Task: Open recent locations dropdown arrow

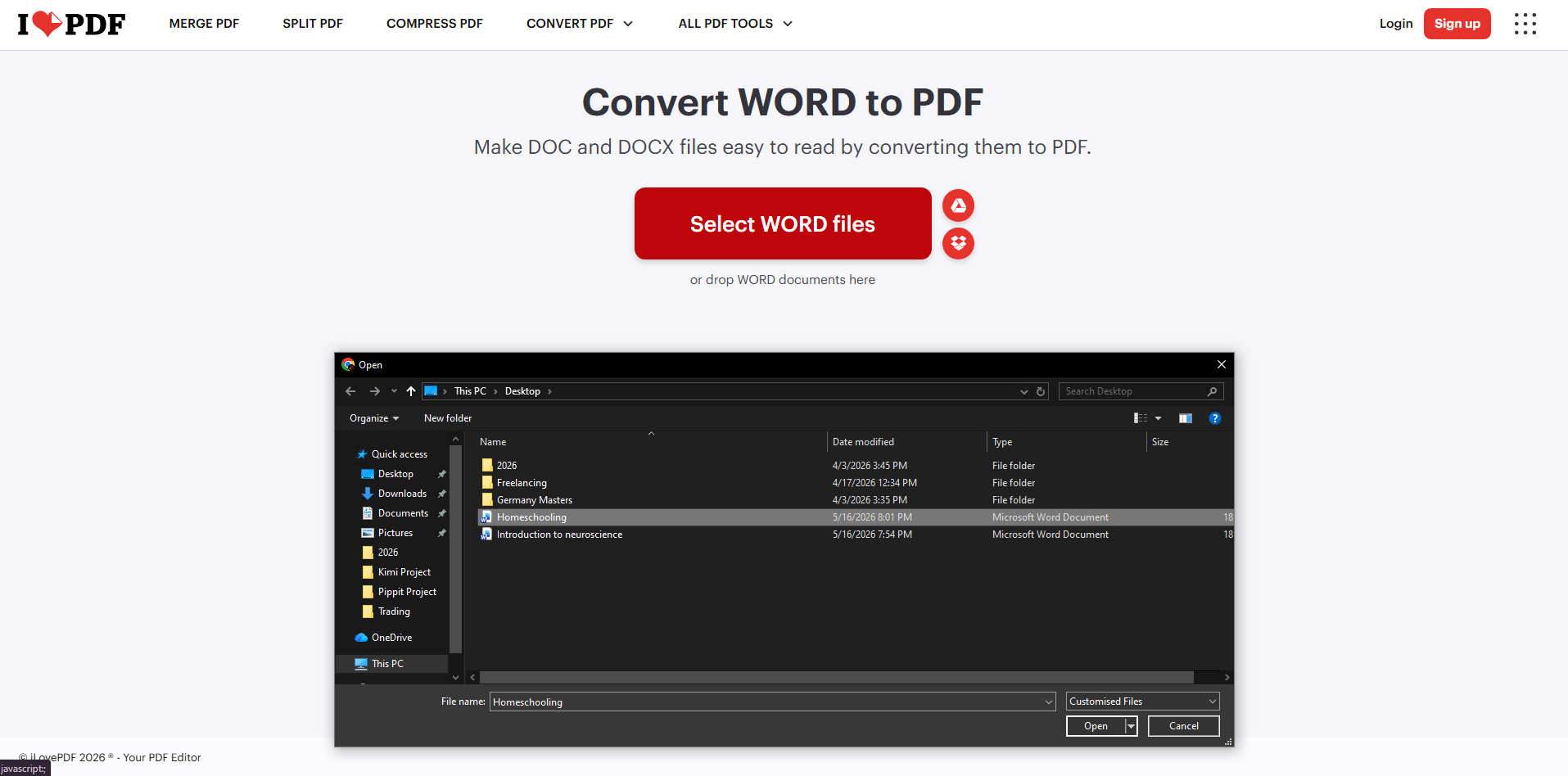Action: [394, 391]
